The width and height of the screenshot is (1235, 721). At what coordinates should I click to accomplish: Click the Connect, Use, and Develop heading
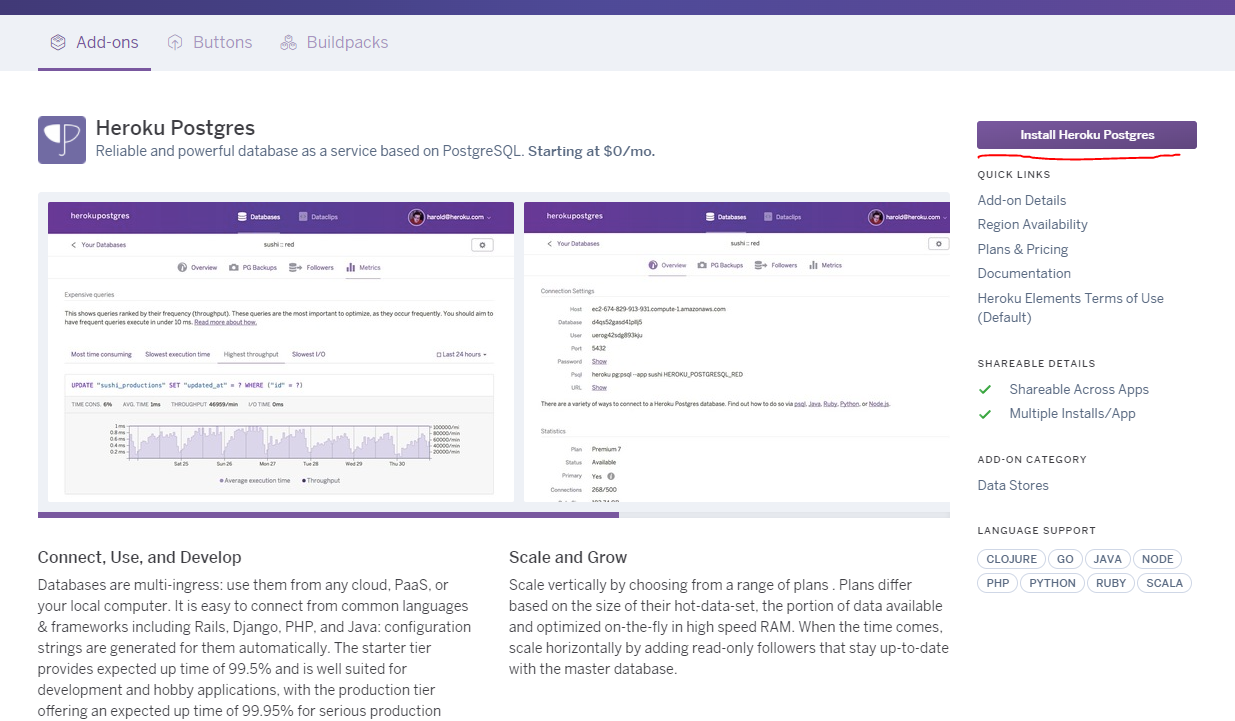coord(140,557)
